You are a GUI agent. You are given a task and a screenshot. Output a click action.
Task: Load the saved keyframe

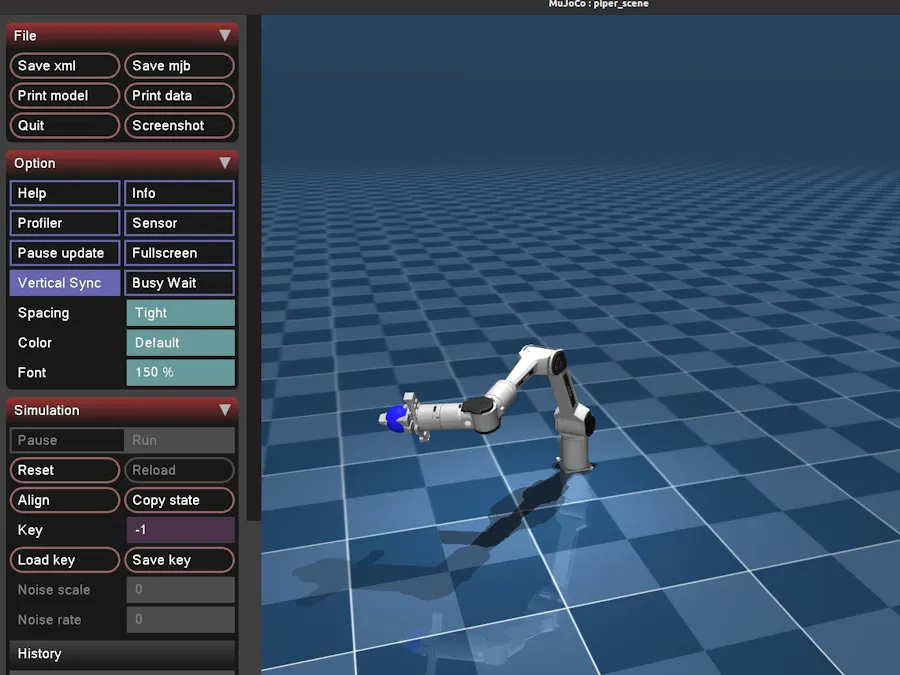point(64,560)
